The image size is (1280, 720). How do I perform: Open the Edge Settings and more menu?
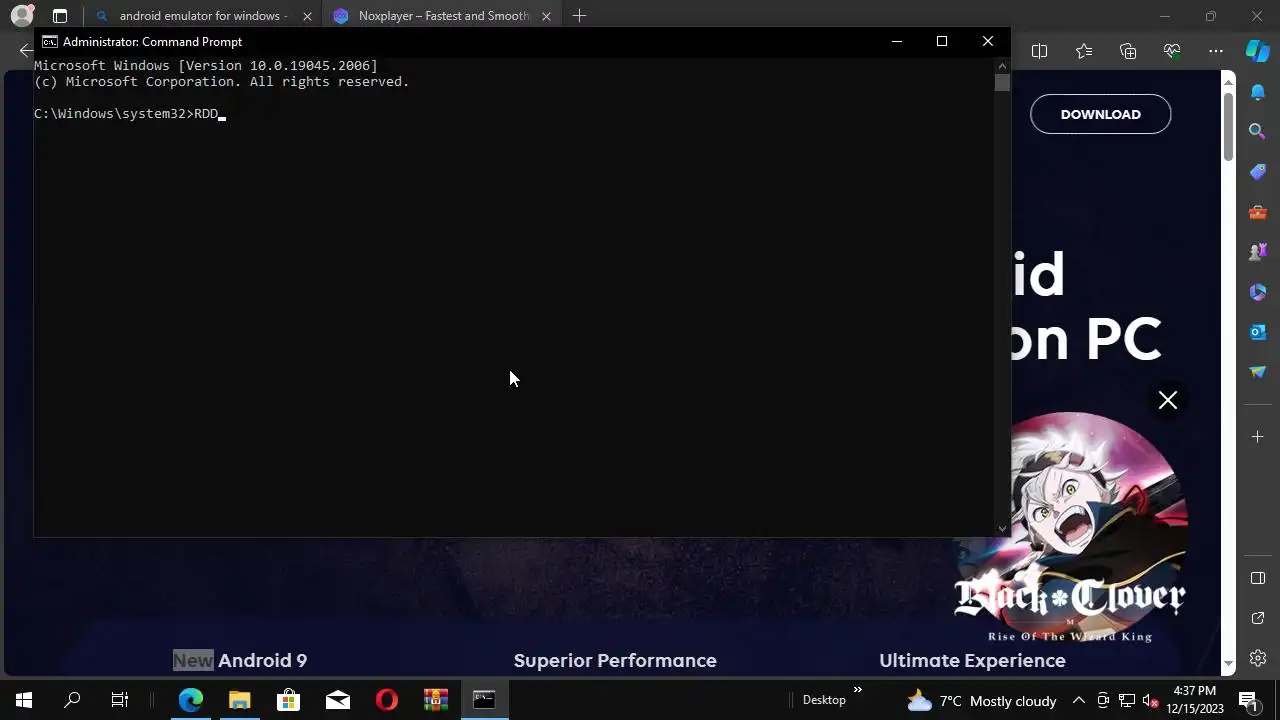1216,51
